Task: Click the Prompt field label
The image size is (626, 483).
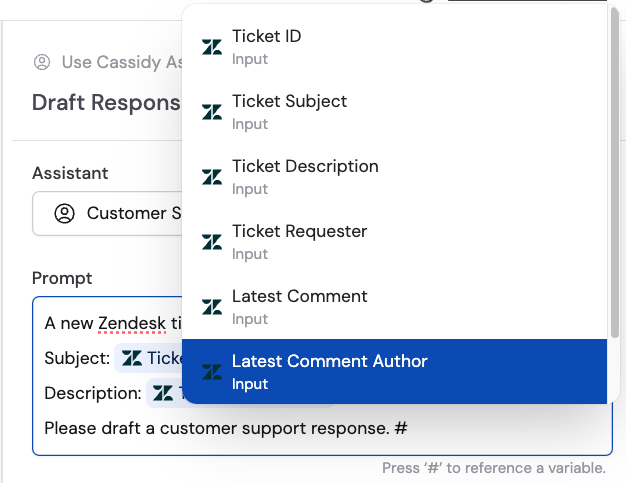Action: click(x=62, y=278)
